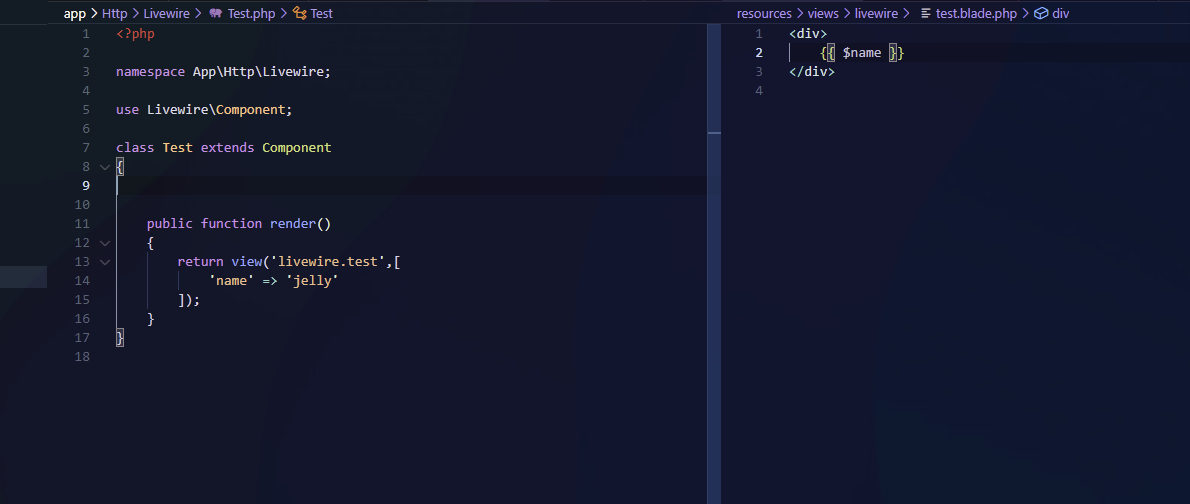Click 'return' keyword on line 13
The width and height of the screenshot is (1190, 504).
tap(200, 262)
